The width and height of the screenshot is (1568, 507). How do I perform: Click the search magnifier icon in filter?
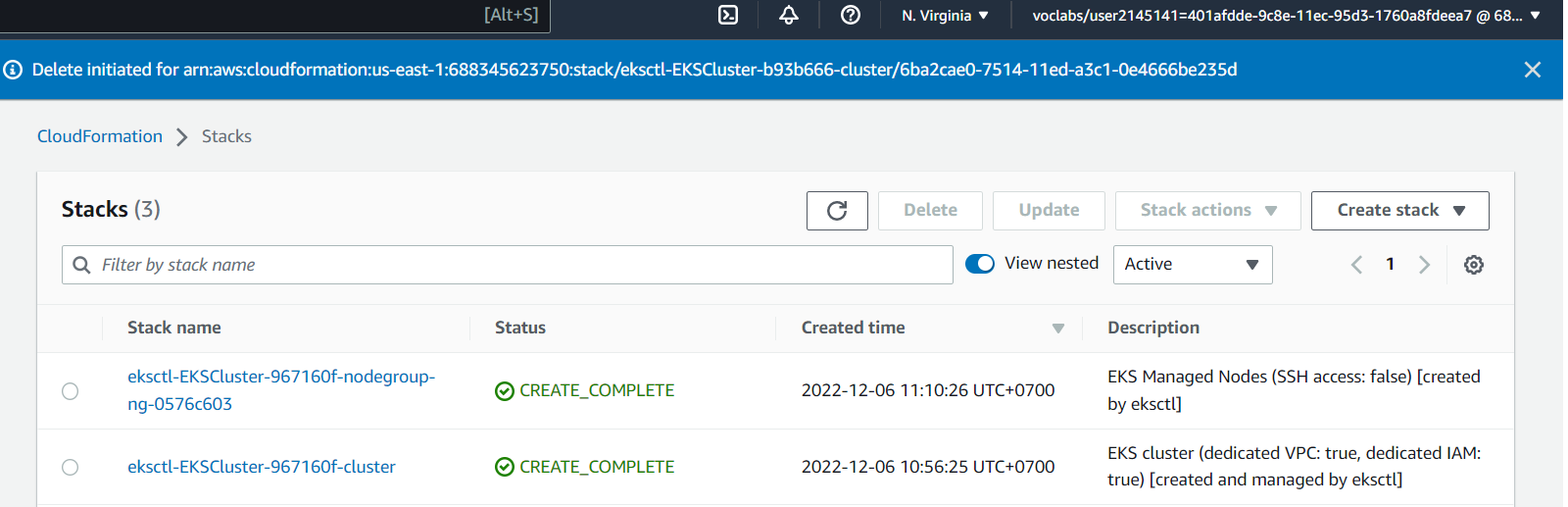pyautogui.click(x=82, y=265)
